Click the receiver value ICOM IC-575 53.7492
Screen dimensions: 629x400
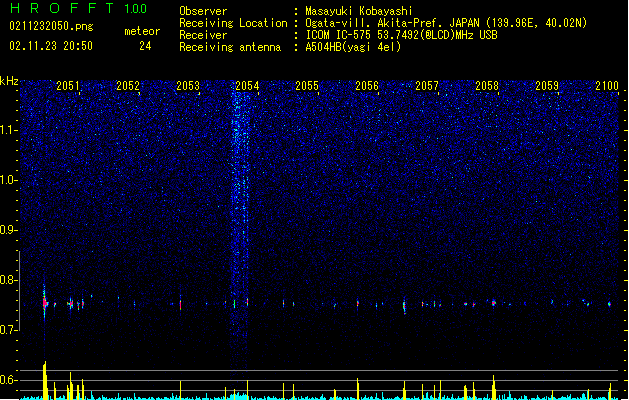coord(401,35)
